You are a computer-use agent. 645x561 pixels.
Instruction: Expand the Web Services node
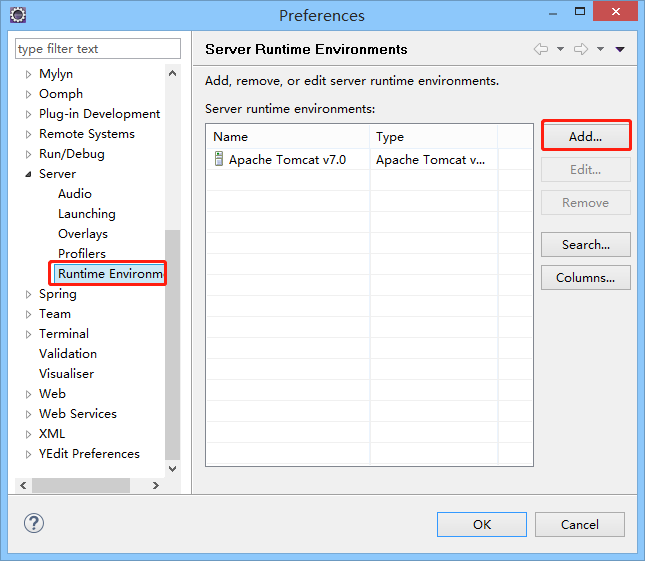pyautogui.click(x=28, y=414)
